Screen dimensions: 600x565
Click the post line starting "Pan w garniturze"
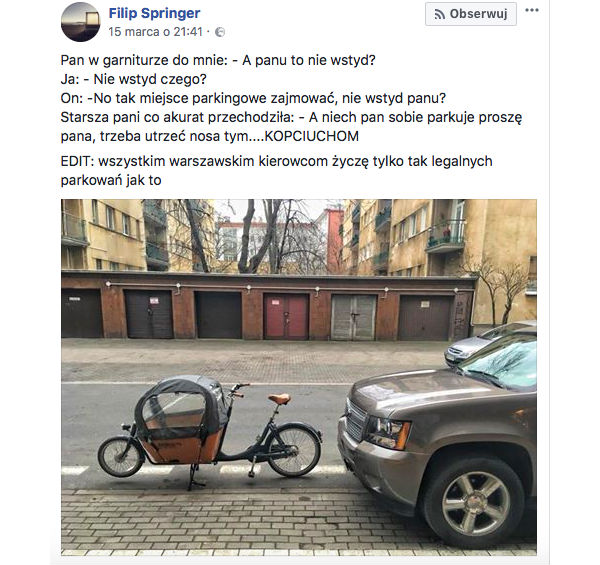pyautogui.click(x=218, y=60)
